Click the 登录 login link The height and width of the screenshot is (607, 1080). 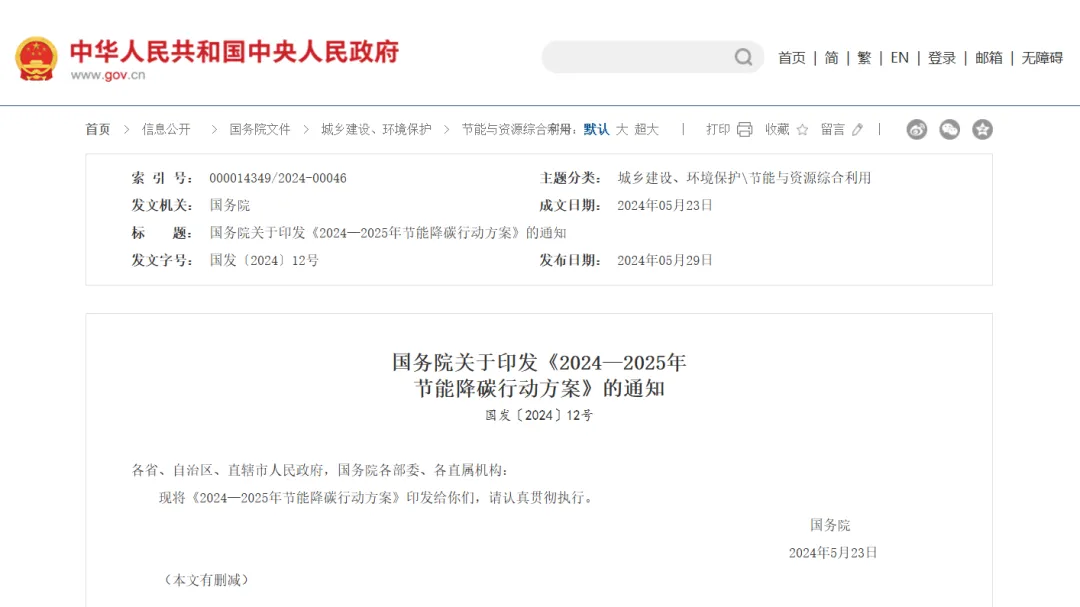tap(941, 58)
